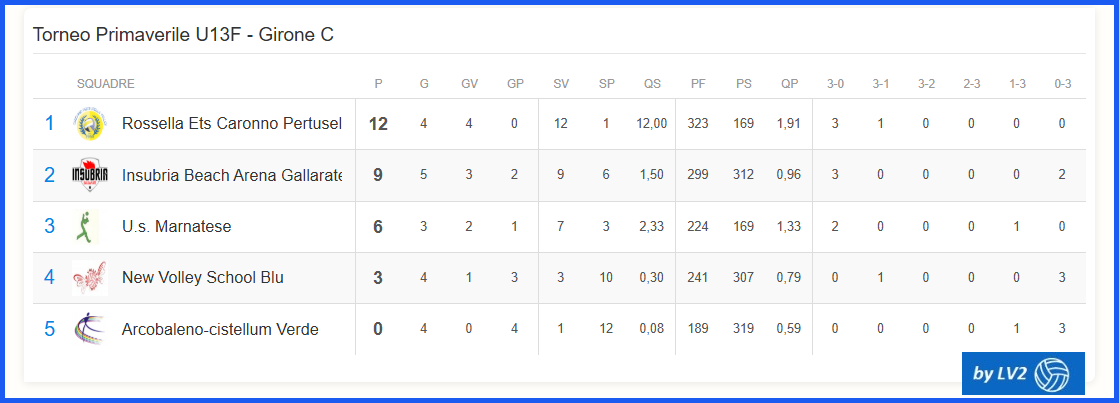The image size is (1119, 403).
Task: Open Insubria Beach Arena Gallarate team name
Action: tap(232, 175)
